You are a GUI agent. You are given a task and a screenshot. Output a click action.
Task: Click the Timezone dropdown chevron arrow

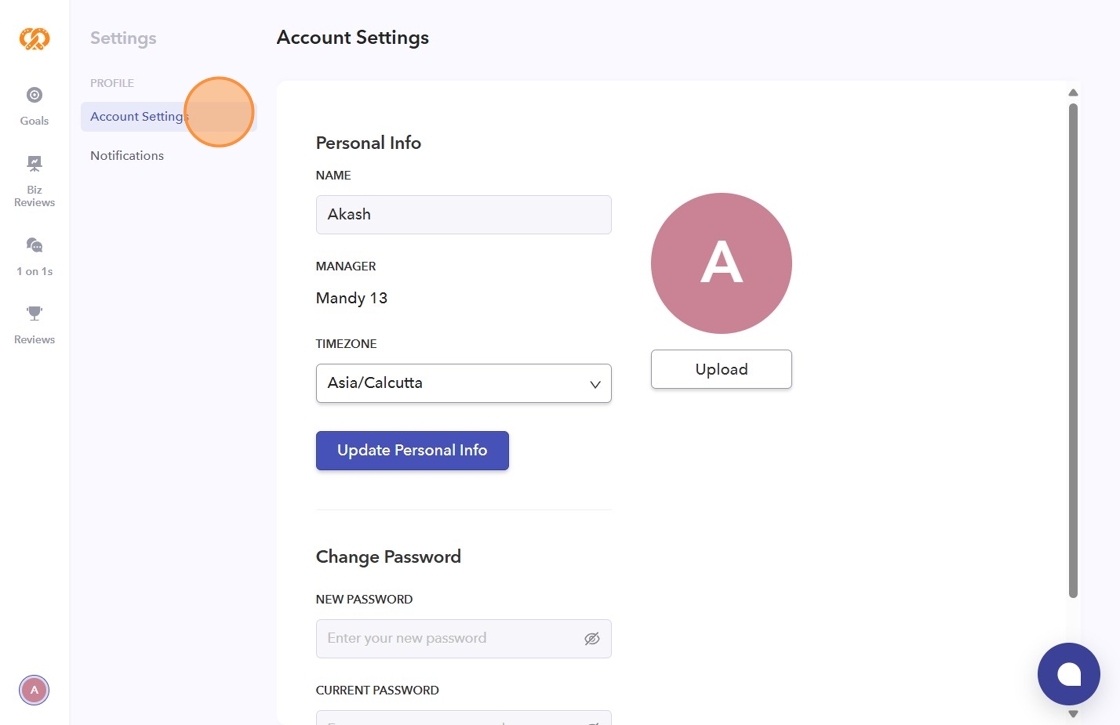(595, 384)
